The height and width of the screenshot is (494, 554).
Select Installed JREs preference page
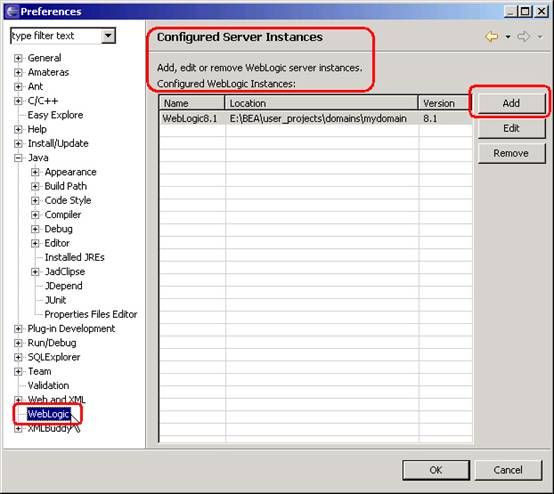point(75,257)
